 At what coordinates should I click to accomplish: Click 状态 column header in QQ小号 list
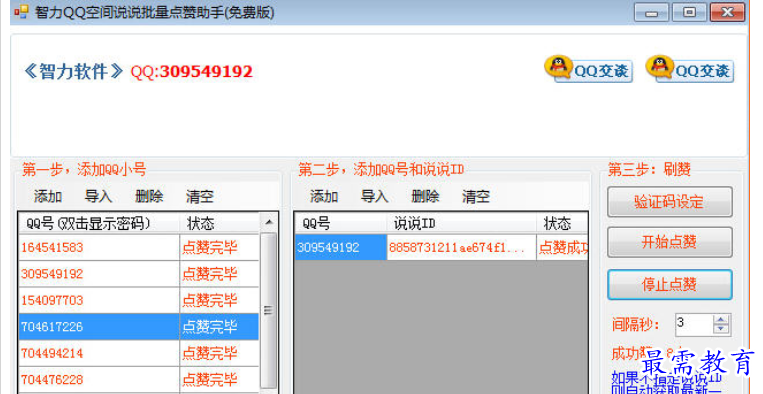pos(219,223)
